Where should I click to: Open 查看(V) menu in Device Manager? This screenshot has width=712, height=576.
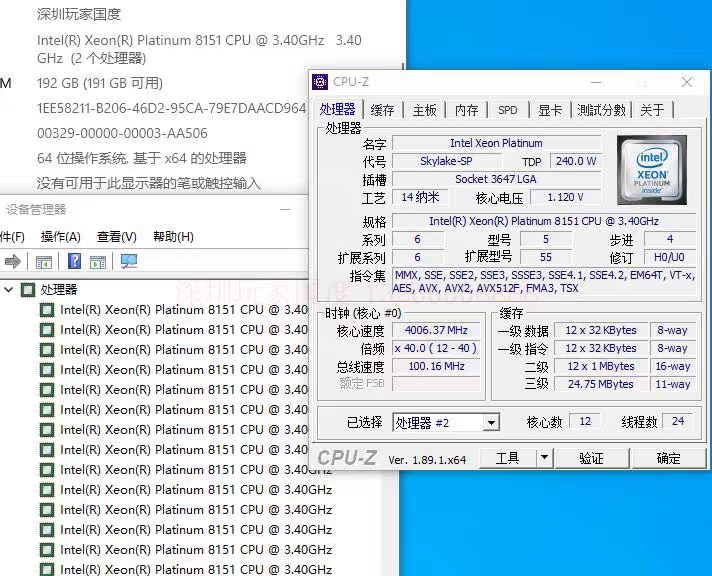click(117, 237)
